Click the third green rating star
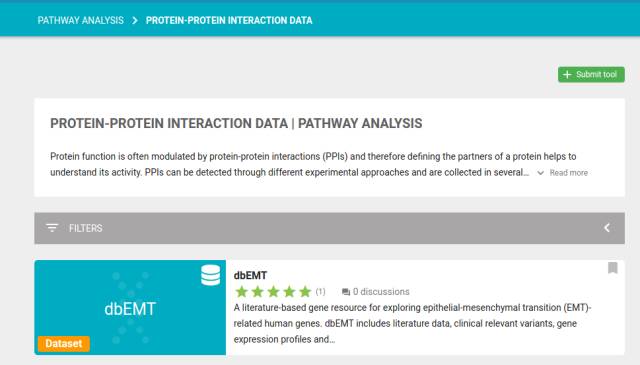 pyautogui.click(x=273, y=292)
